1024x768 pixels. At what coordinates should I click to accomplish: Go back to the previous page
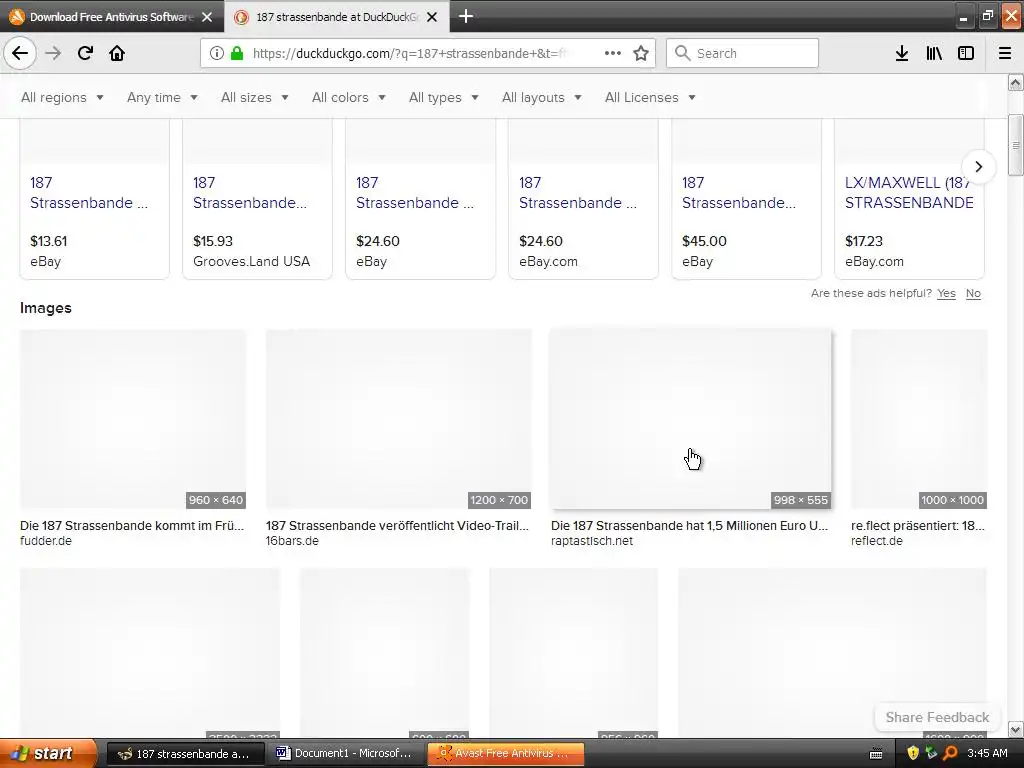click(20, 53)
